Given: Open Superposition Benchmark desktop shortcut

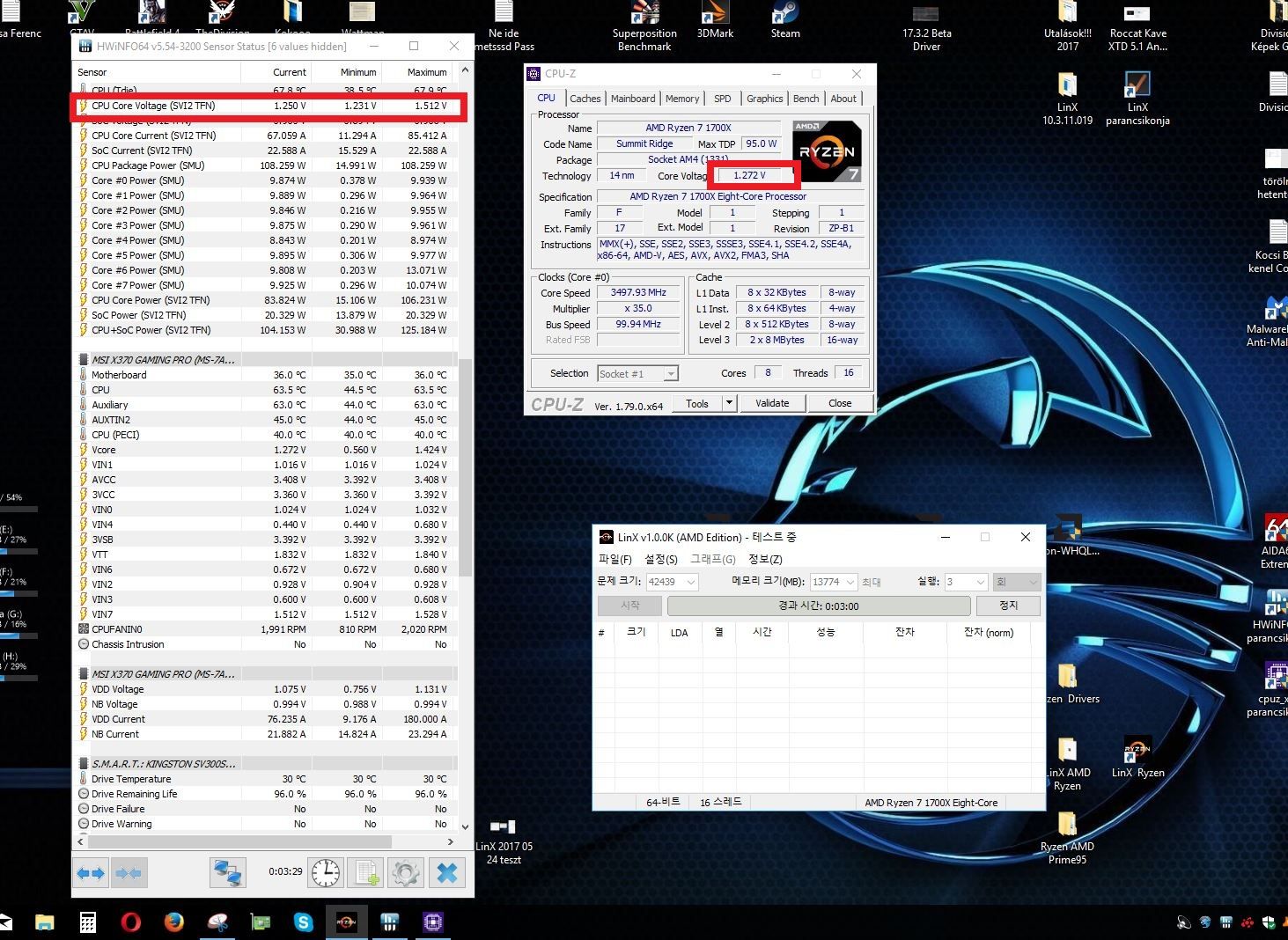Looking at the screenshot, I should point(644,27).
